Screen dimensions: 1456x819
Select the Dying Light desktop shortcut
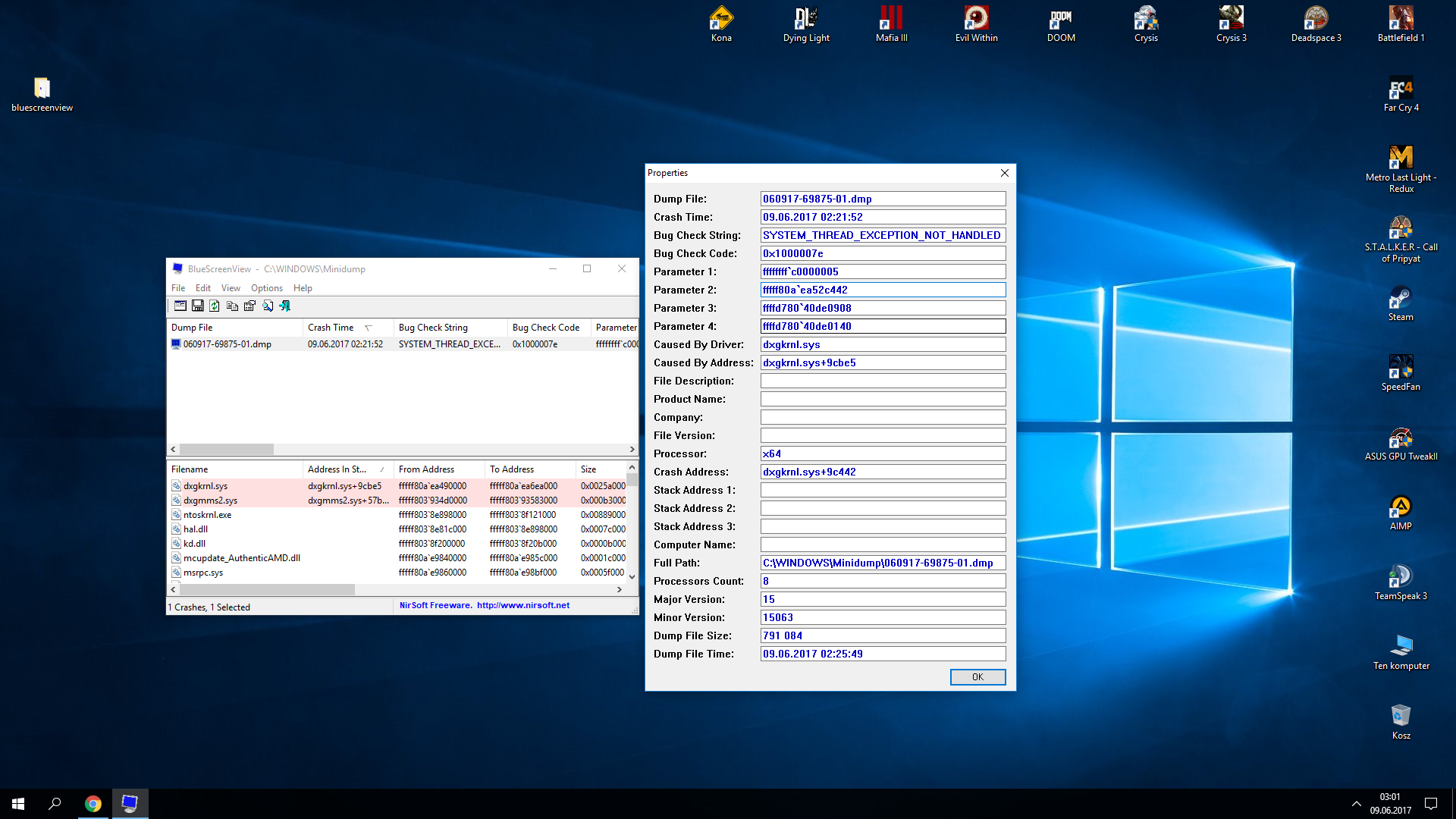click(806, 24)
